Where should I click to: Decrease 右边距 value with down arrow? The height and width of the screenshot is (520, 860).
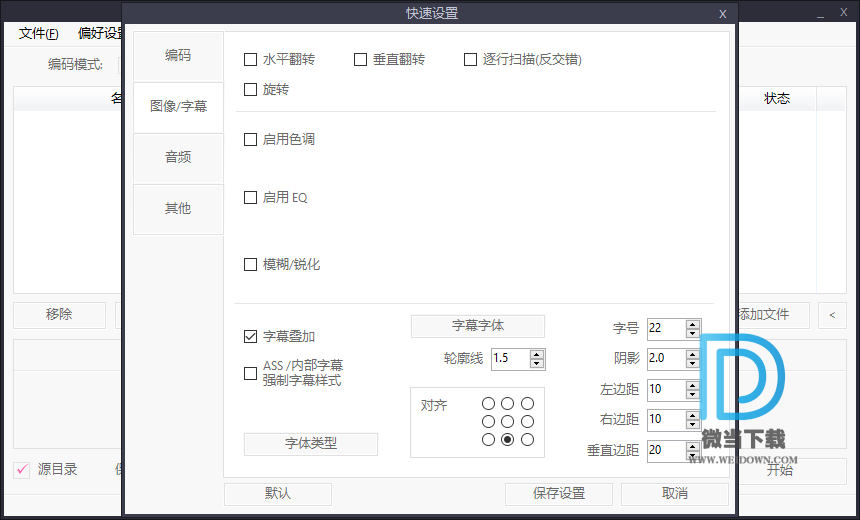point(692,425)
